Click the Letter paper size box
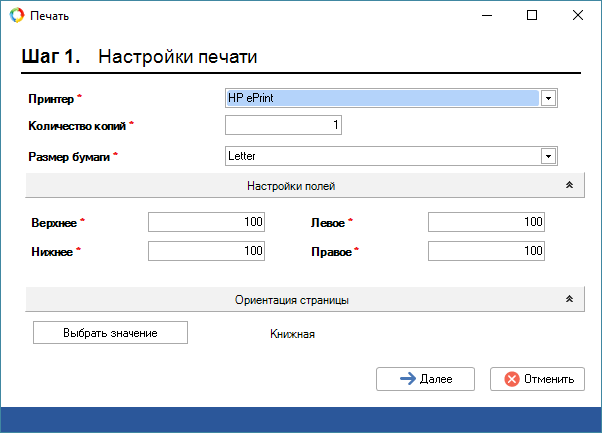 click(x=382, y=156)
